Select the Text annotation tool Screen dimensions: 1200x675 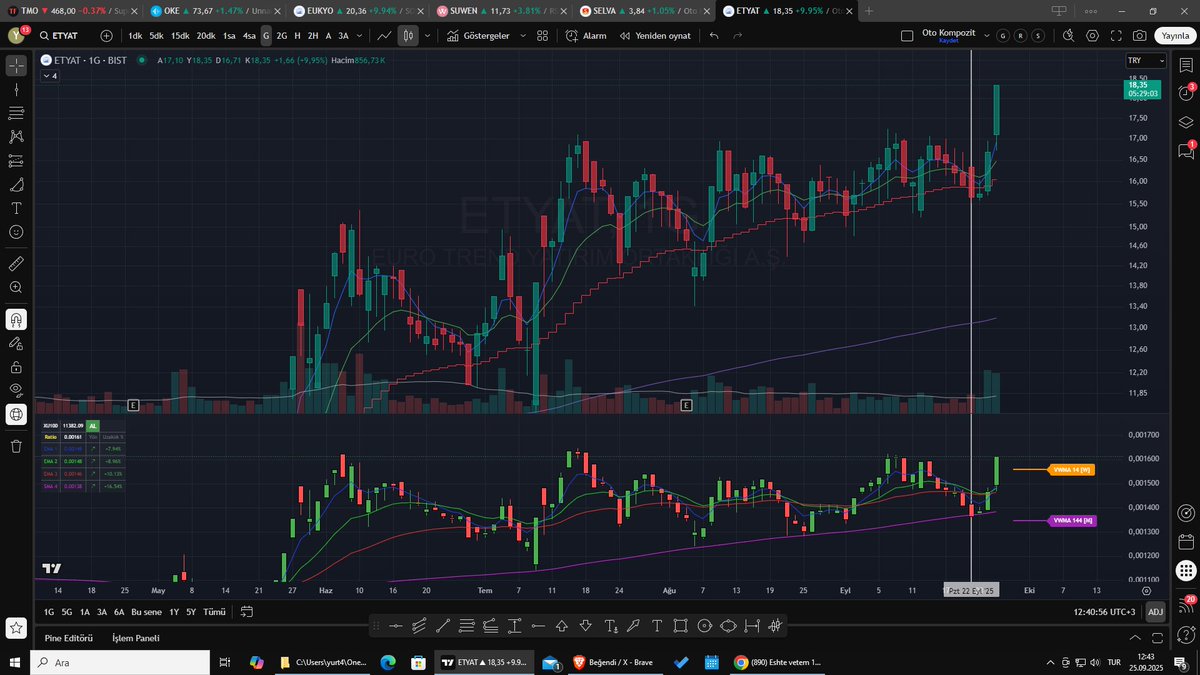(16, 208)
